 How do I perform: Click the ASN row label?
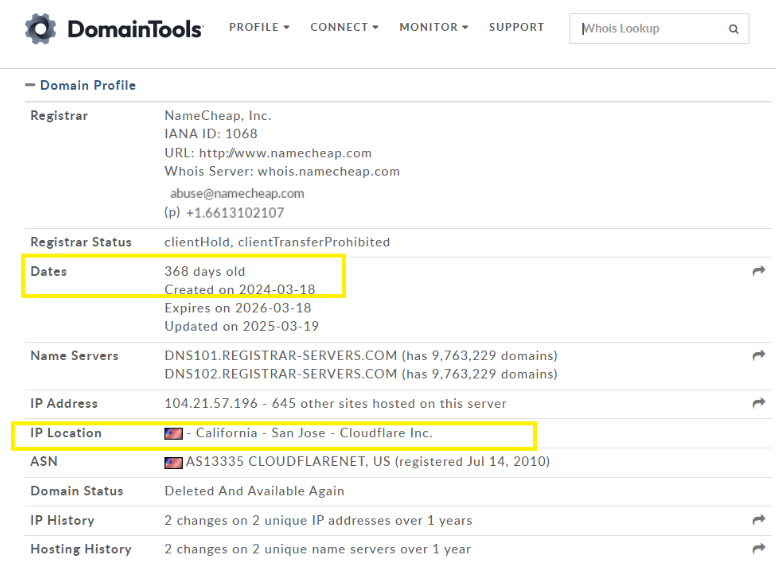tap(44, 462)
